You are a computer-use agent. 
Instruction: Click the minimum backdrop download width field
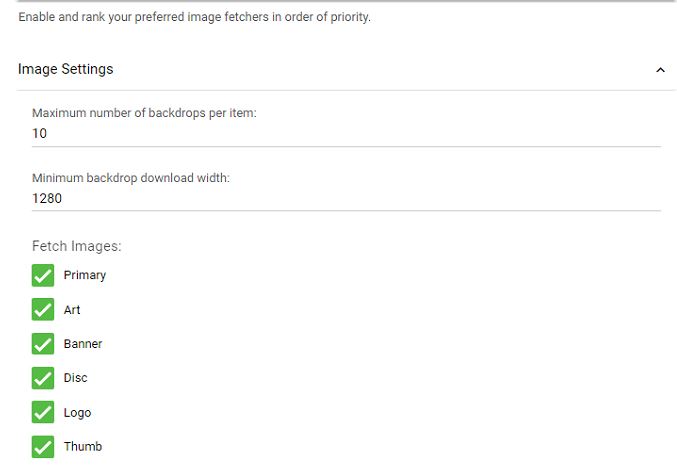tap(346, 198)
